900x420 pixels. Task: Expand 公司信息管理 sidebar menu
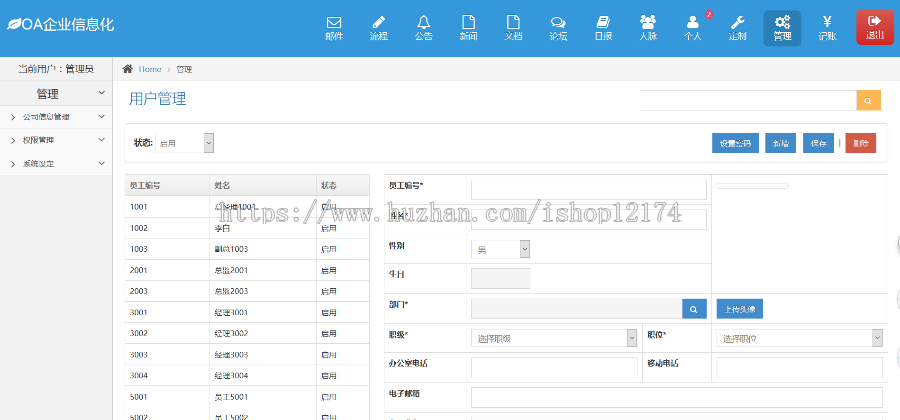coord(56,116)
